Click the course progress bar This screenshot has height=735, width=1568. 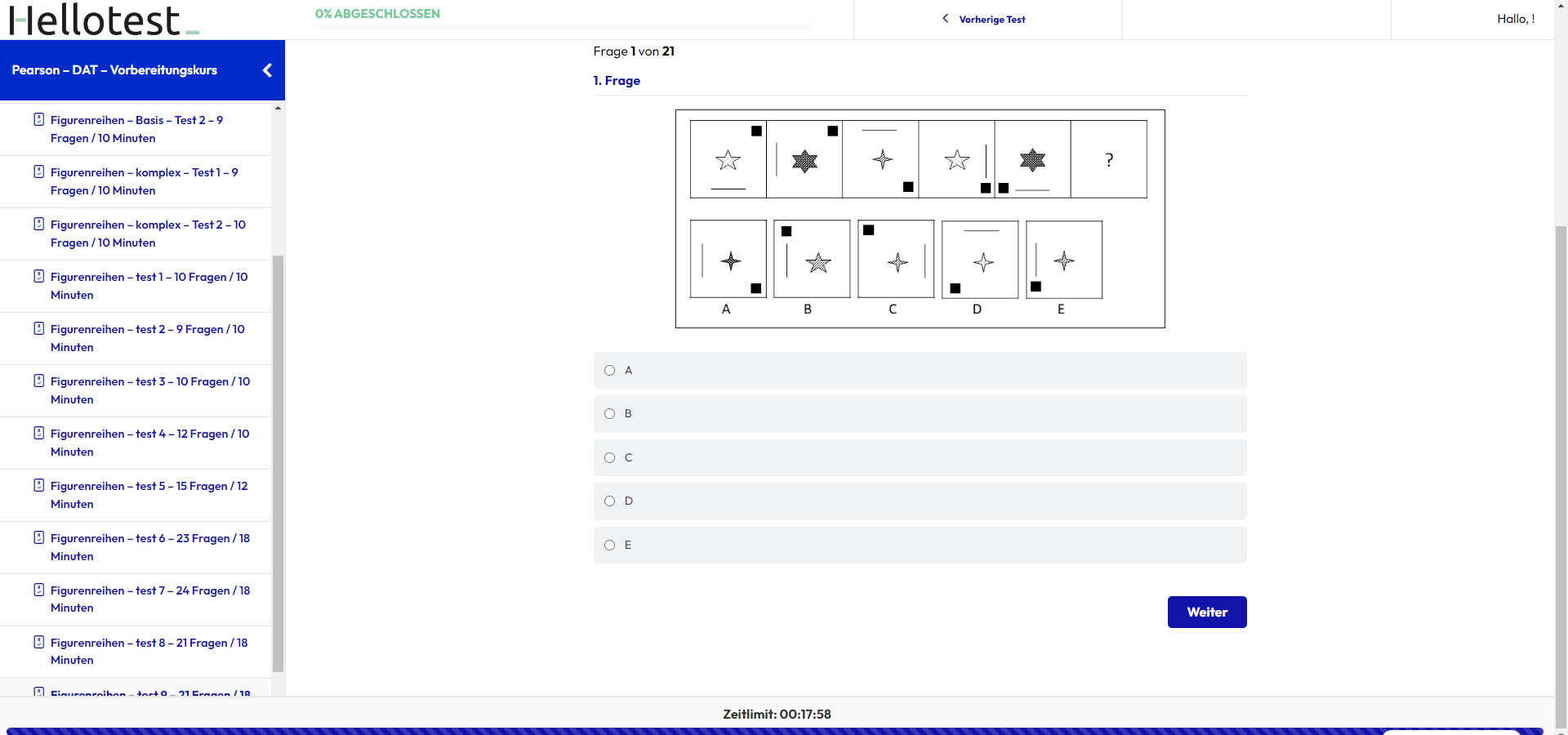(563, 27)
